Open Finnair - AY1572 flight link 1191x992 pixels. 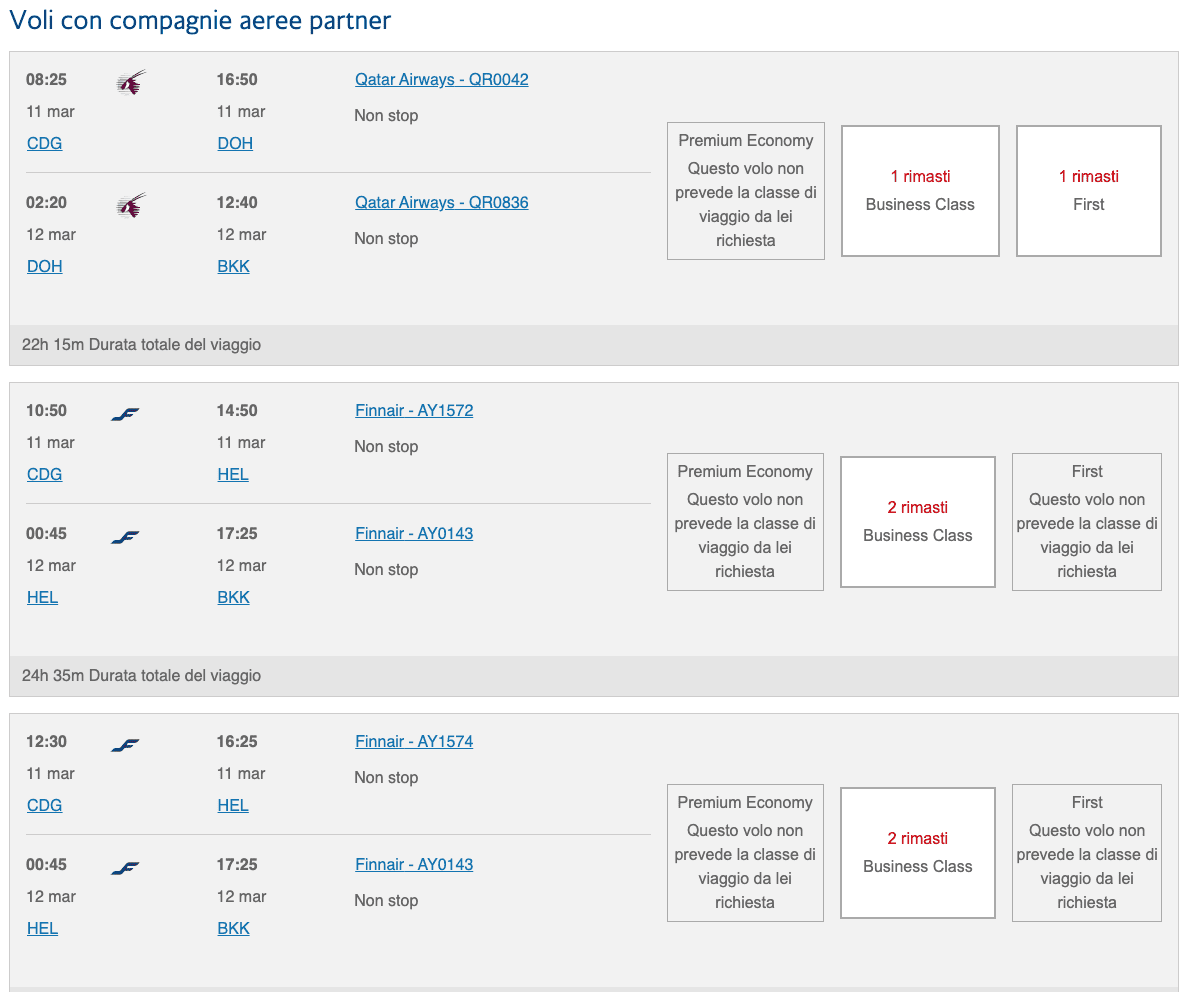(414, 411)
